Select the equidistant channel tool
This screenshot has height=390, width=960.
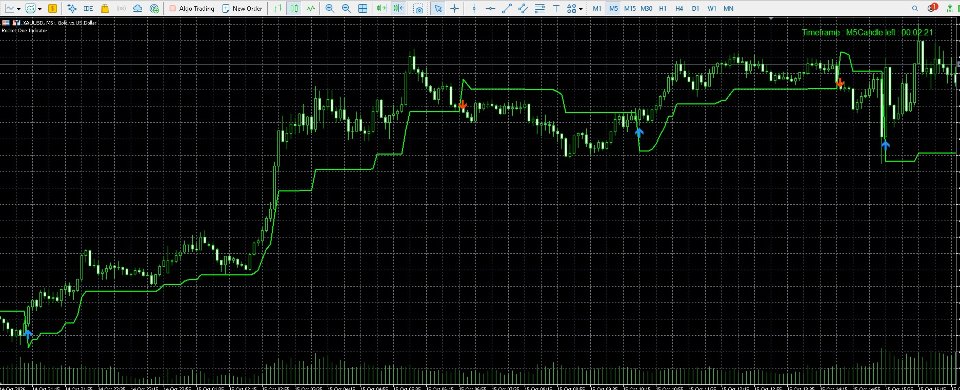(523, 9)
